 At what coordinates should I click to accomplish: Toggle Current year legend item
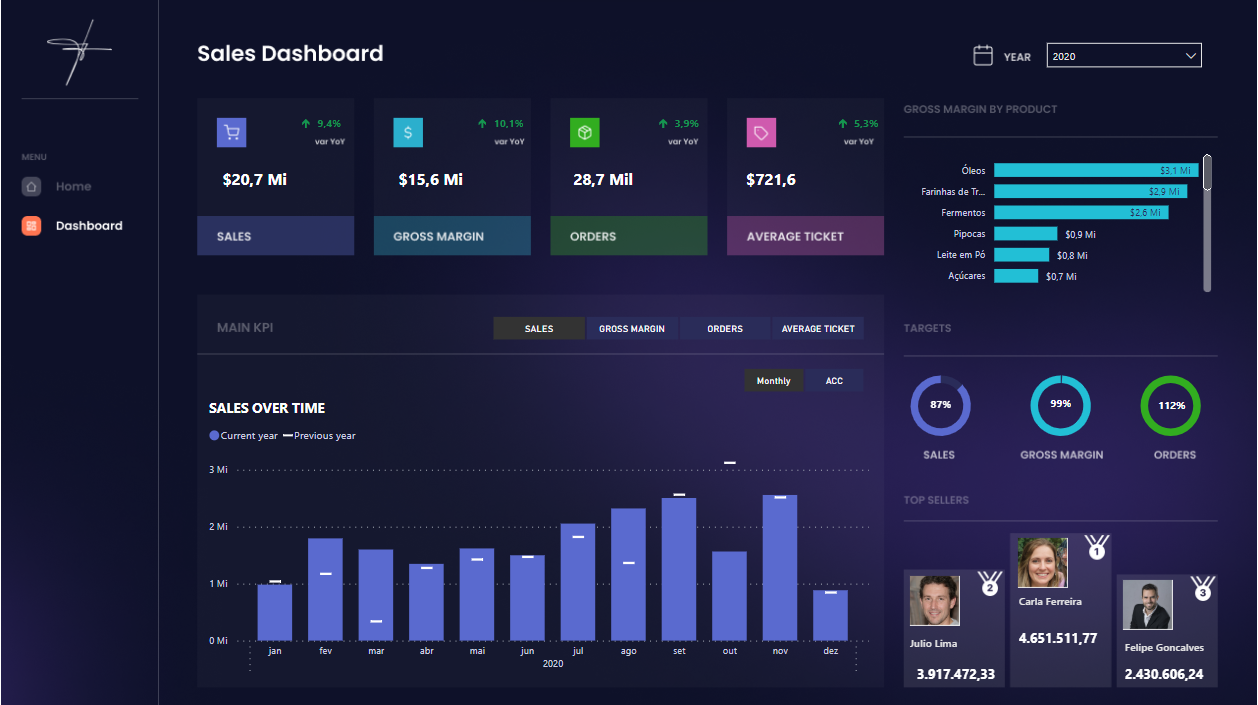click(244, 436)
